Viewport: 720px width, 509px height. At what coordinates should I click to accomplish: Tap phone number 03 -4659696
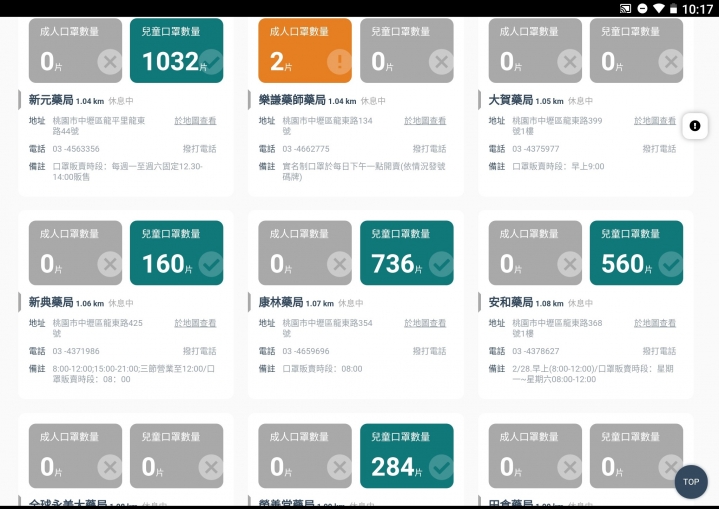[306, 351]
